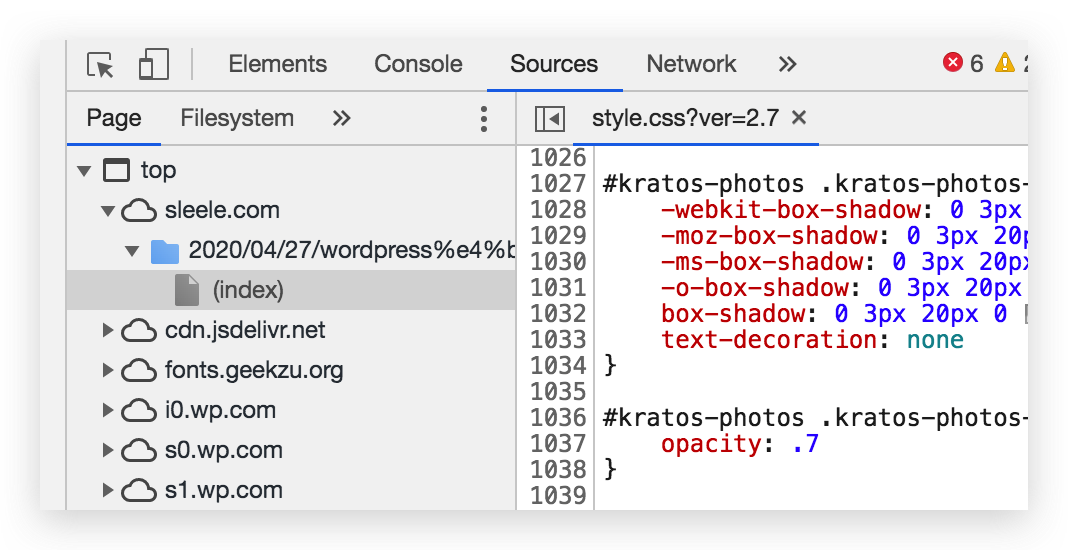Open the Elements tab
Screen dimensions: 1068x550
coord(277,64)
